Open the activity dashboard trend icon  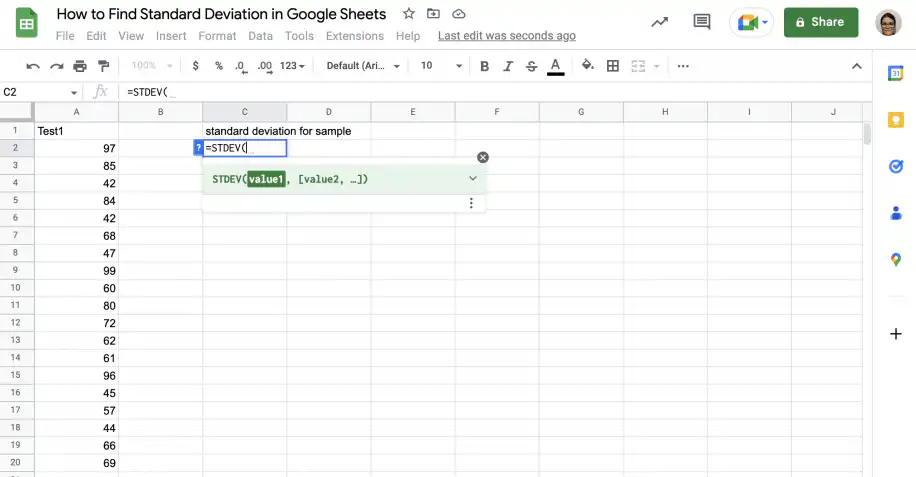click(x=660, y=22)
